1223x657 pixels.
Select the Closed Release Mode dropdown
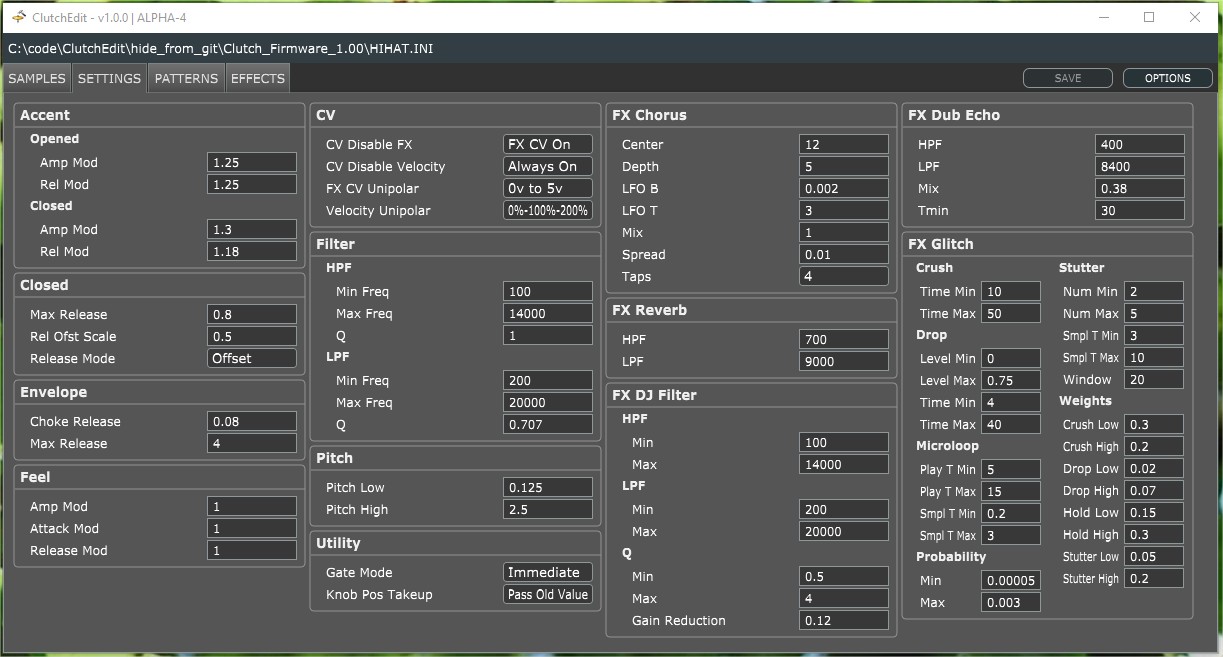[251, 358]
